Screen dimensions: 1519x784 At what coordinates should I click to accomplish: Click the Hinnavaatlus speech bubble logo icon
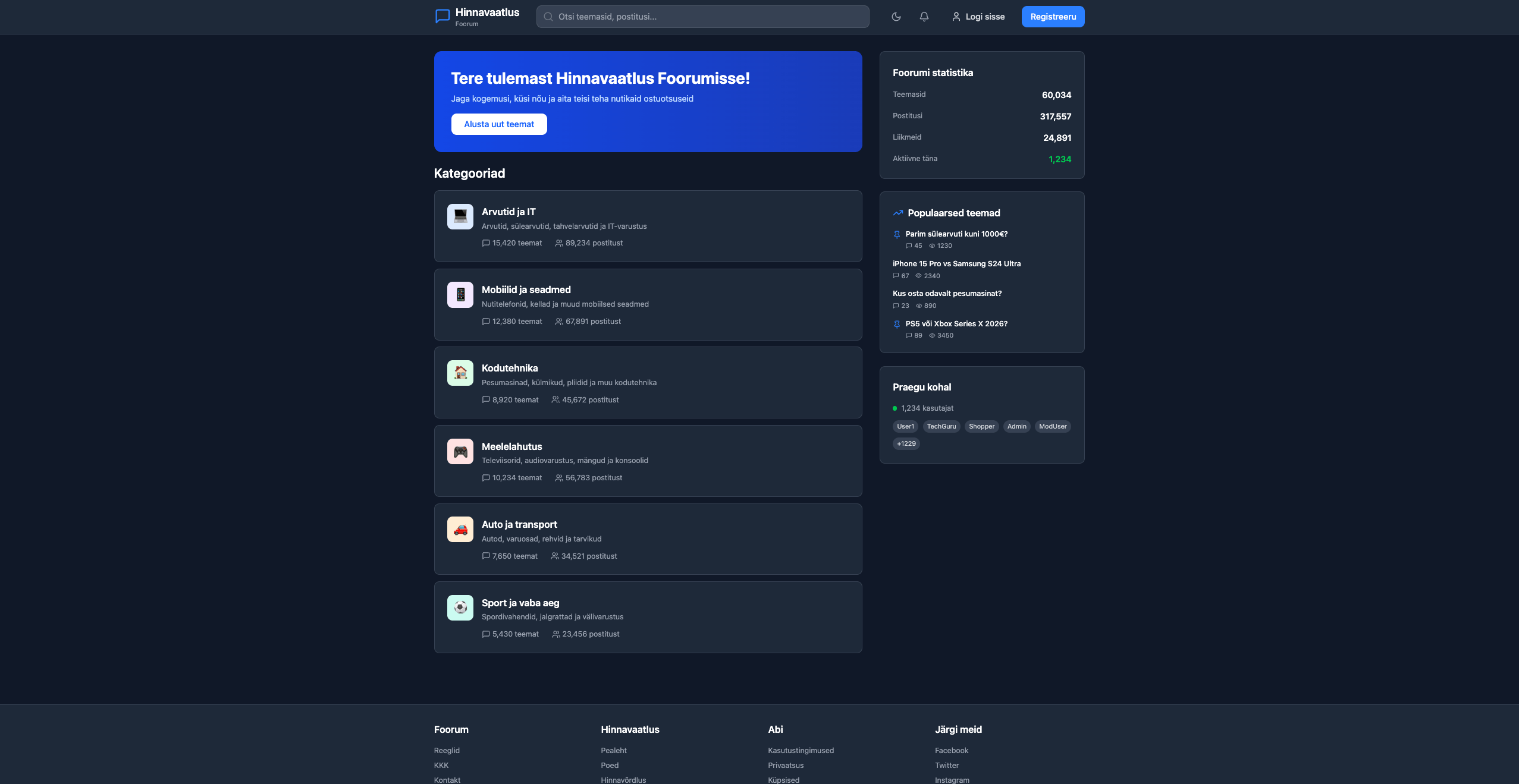[441, 16]
